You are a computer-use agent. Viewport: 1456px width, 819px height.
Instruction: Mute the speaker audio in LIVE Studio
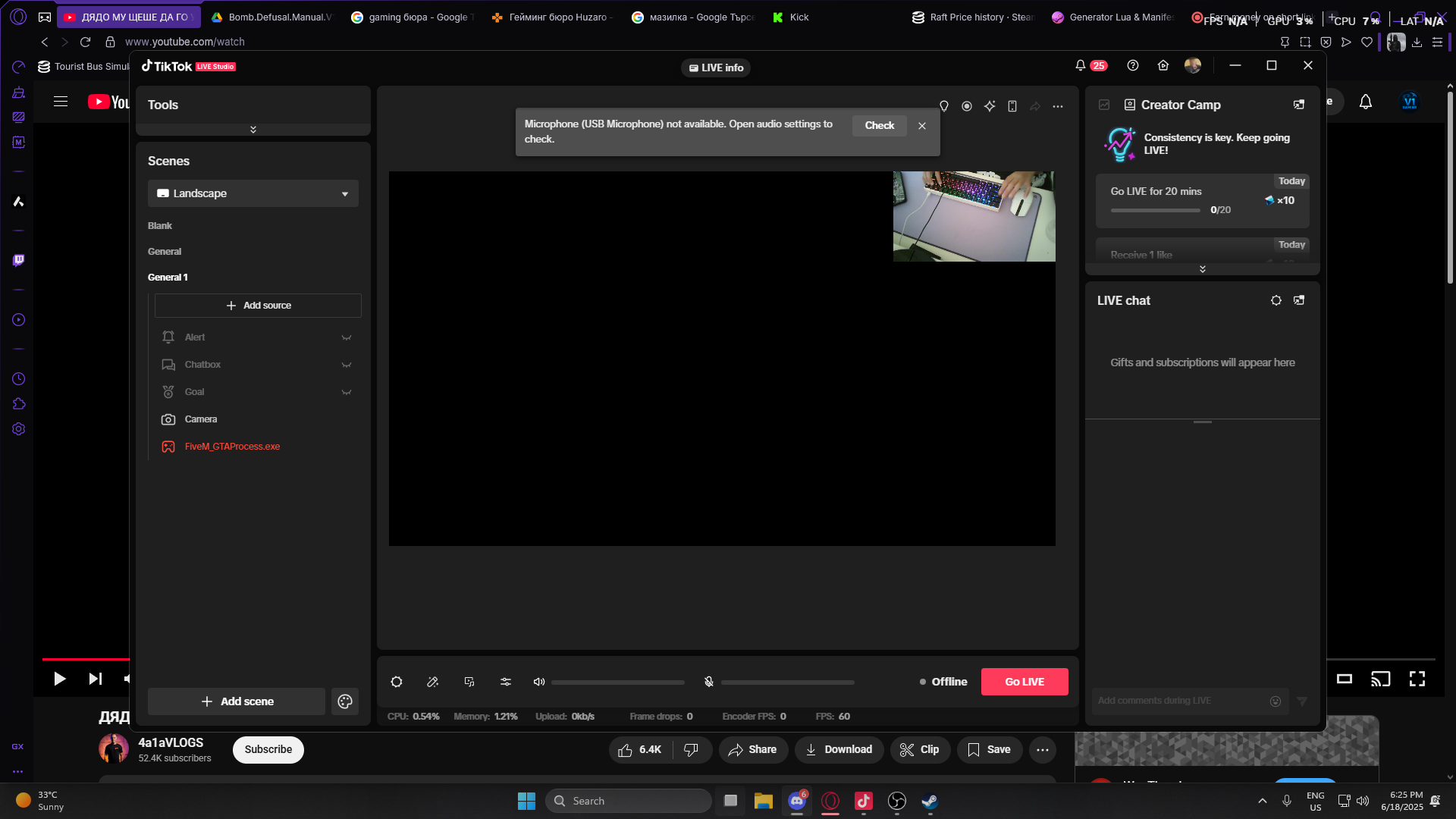539,682
